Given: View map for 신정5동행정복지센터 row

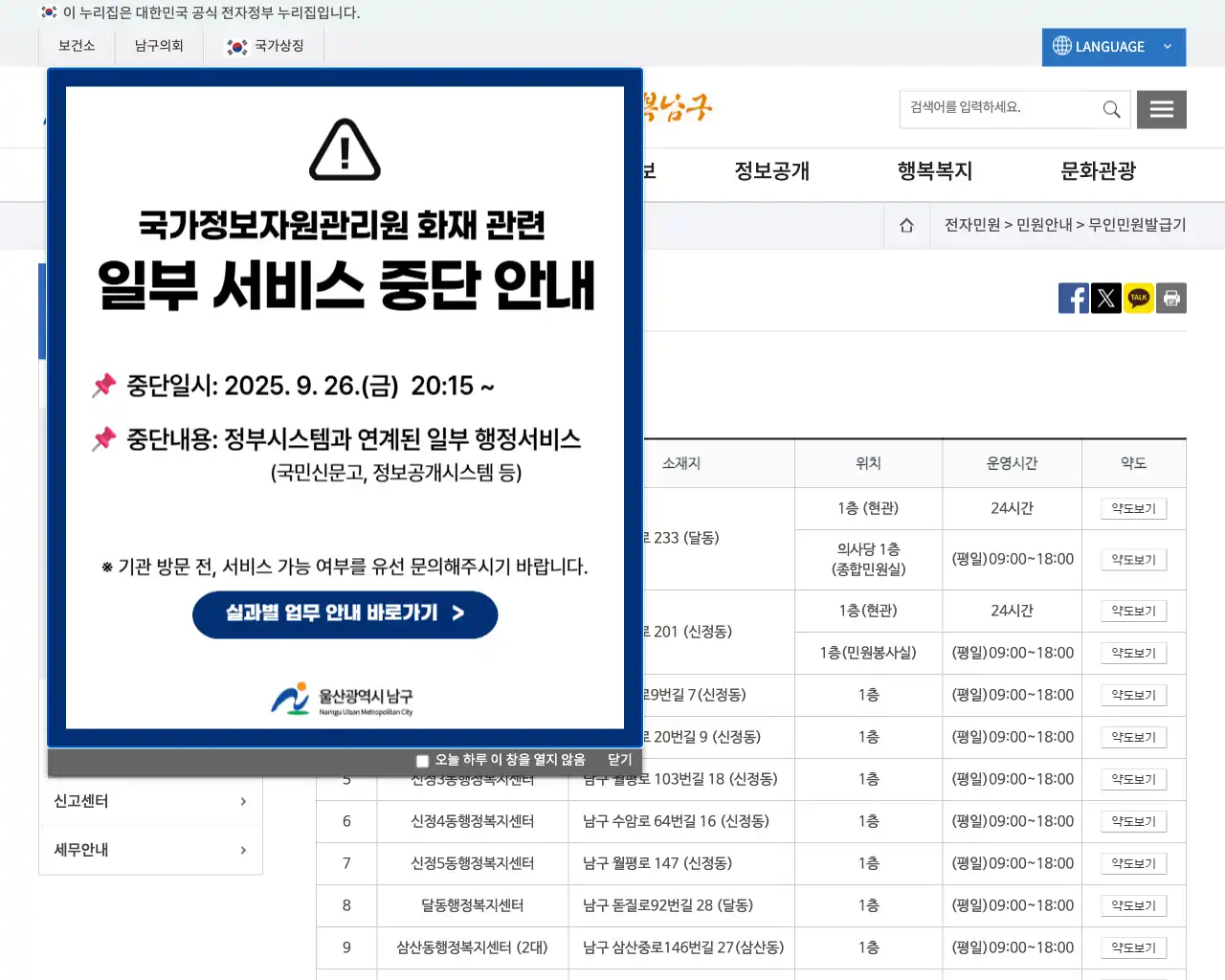Looking at the screenshot, I should 1133,864.
